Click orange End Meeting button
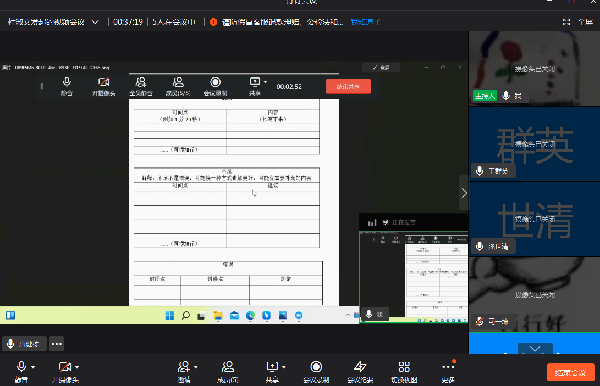 571,373
